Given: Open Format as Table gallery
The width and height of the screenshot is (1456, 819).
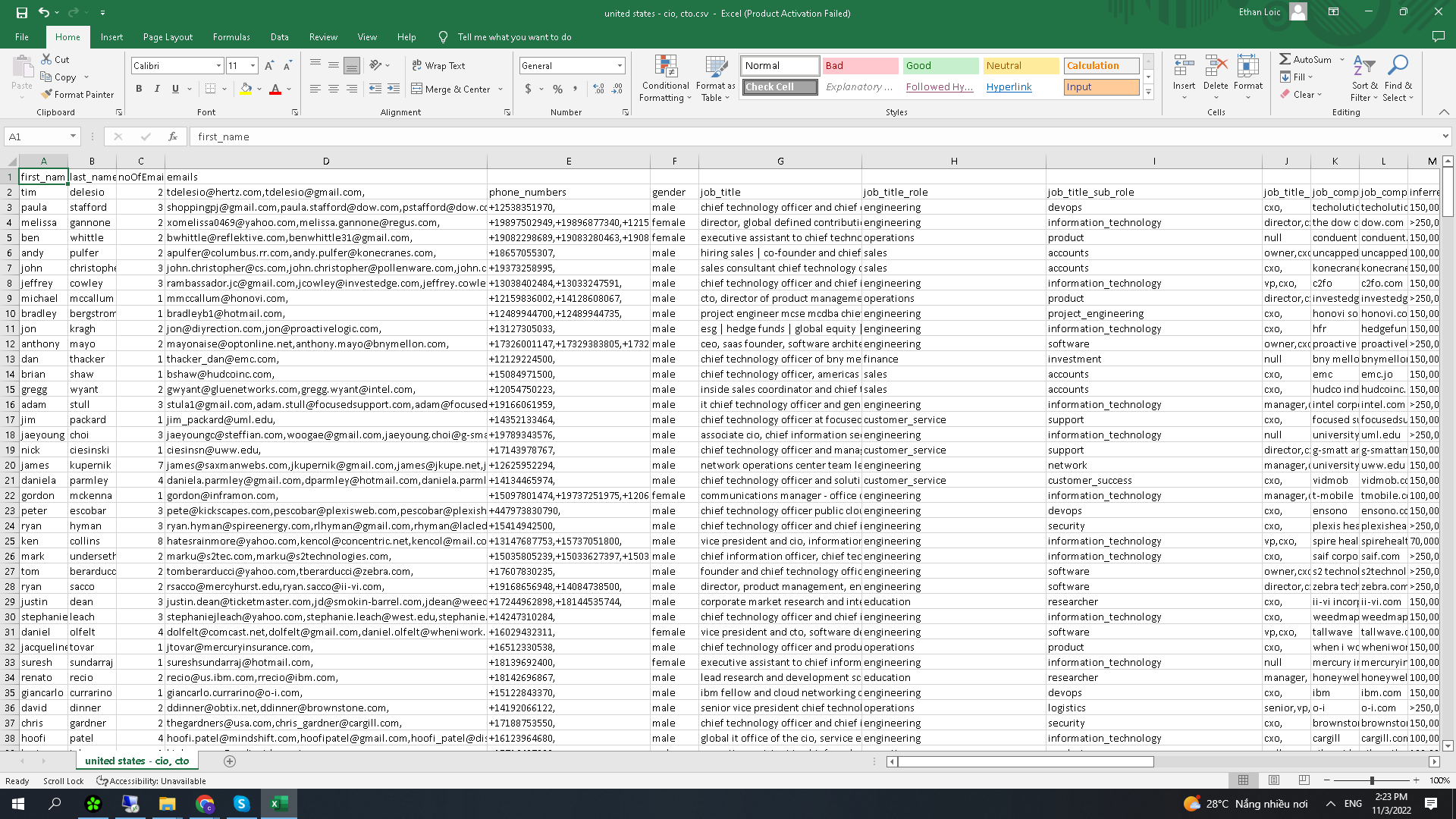Looking at the screenshot, I should pos(715,79).
